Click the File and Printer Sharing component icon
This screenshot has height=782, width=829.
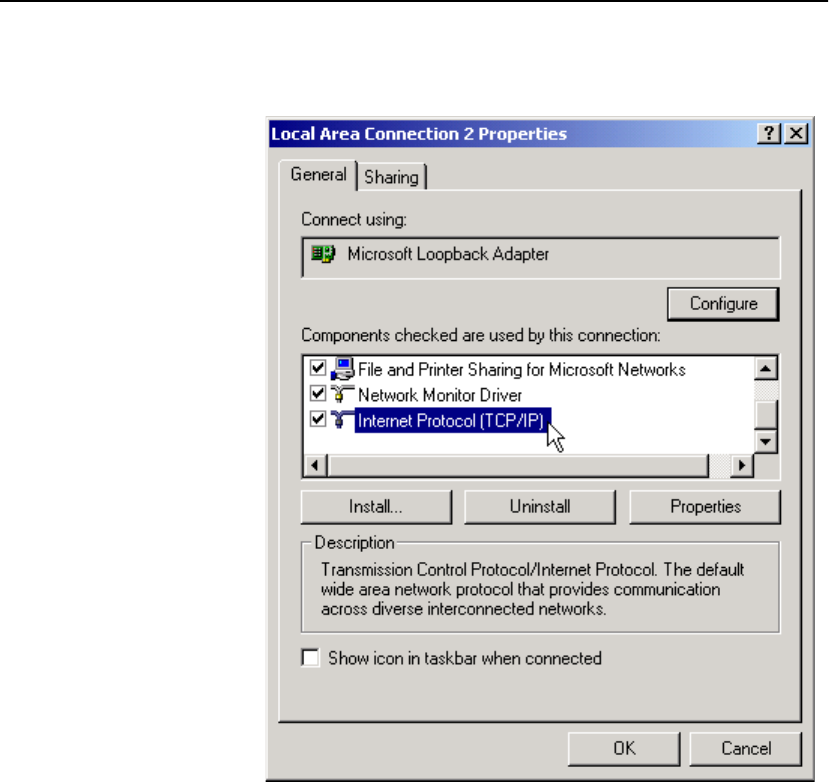coord(343,369)
